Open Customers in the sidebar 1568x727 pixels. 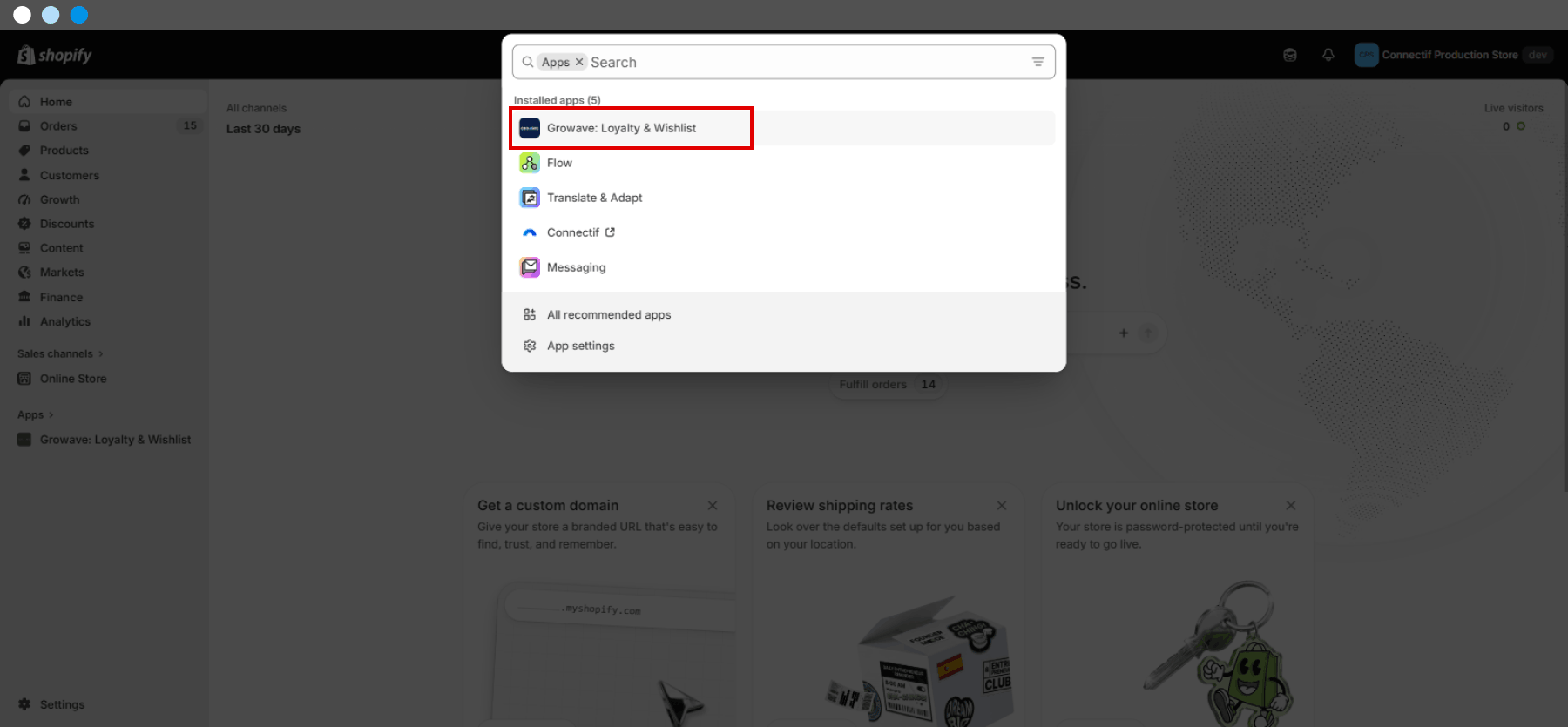pyautogui.click(x=108, y=175)
